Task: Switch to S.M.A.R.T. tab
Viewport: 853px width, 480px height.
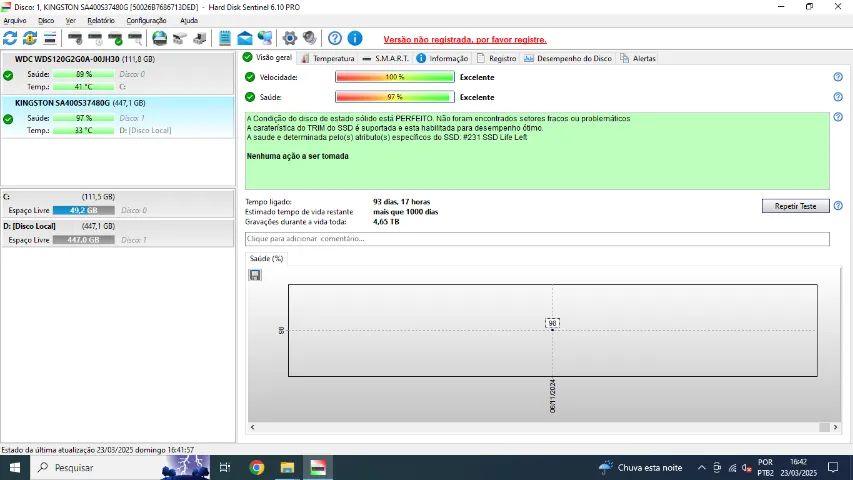Action: click(386, 58)
